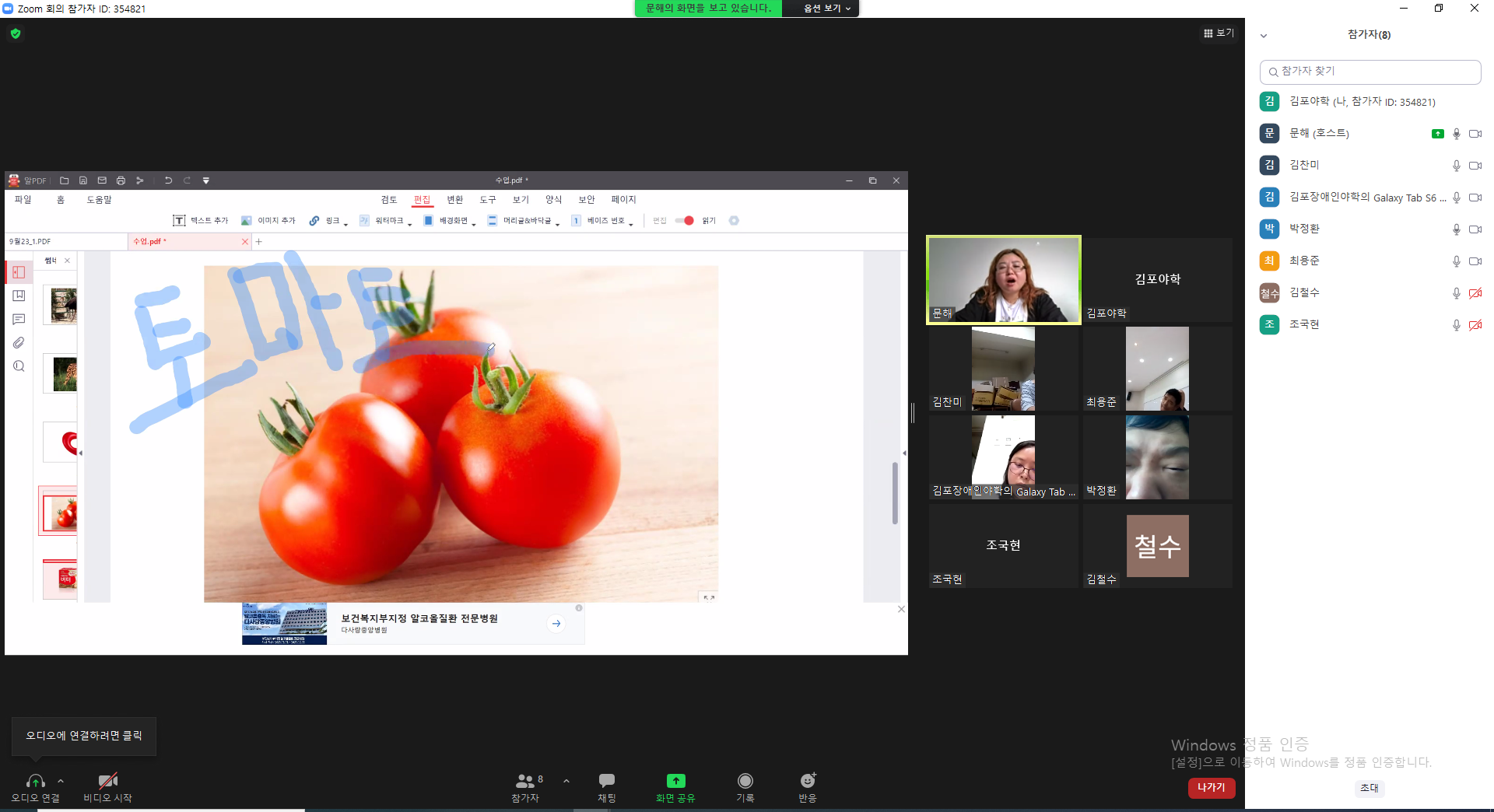
Task: Select the tomato page thumbnail in the shared PDF
Action: point(60,514)
